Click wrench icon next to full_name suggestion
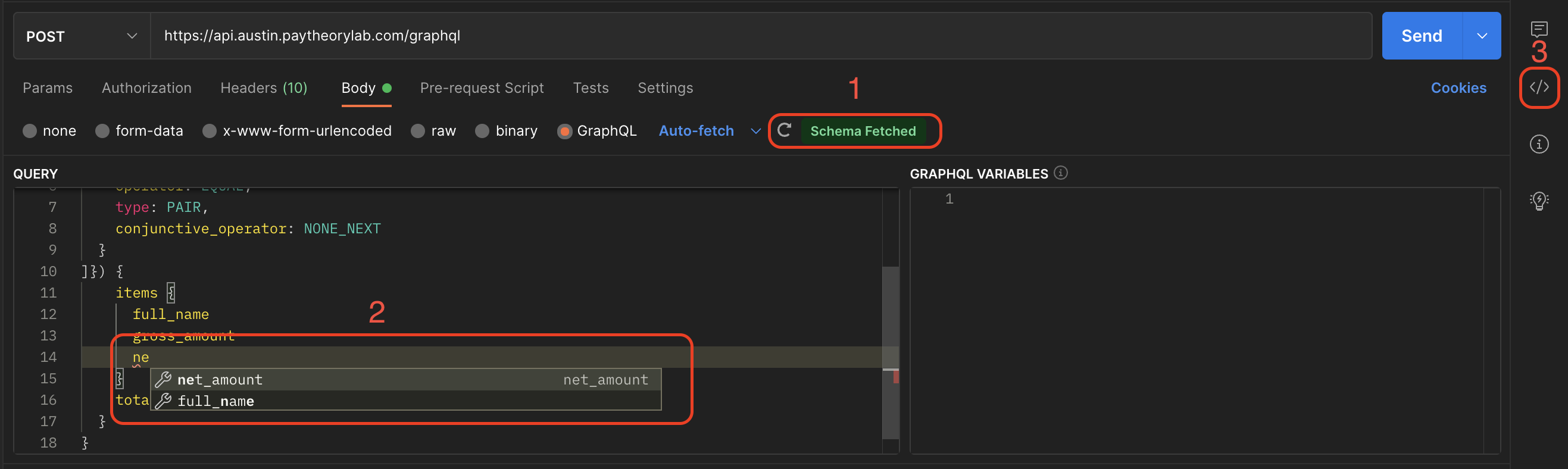Viewport: 1568px width, 469px height. click(x=163, y=401)
